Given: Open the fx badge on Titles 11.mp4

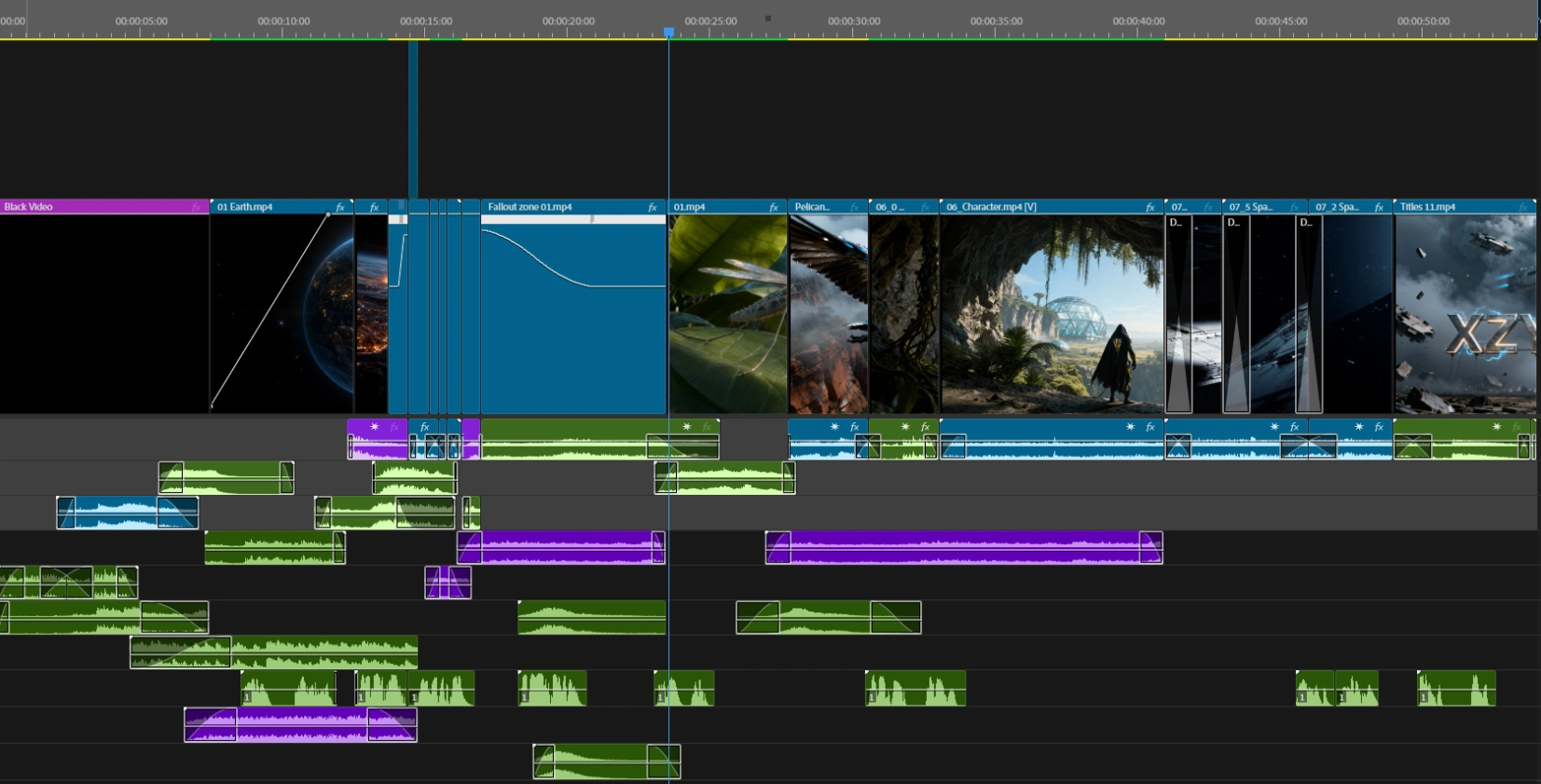Looking at the screenshot, I should [1523, 207].
